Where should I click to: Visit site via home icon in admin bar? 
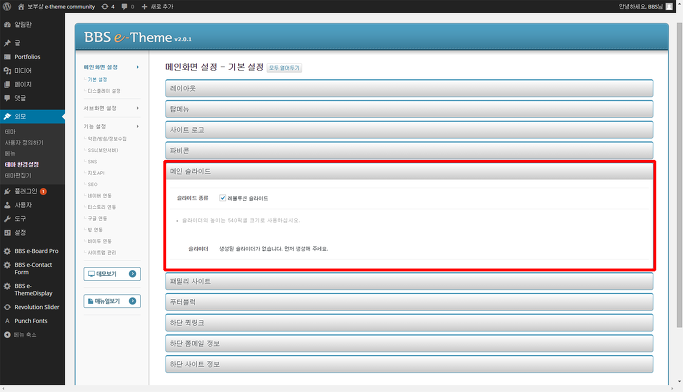(x=21, y=7)
